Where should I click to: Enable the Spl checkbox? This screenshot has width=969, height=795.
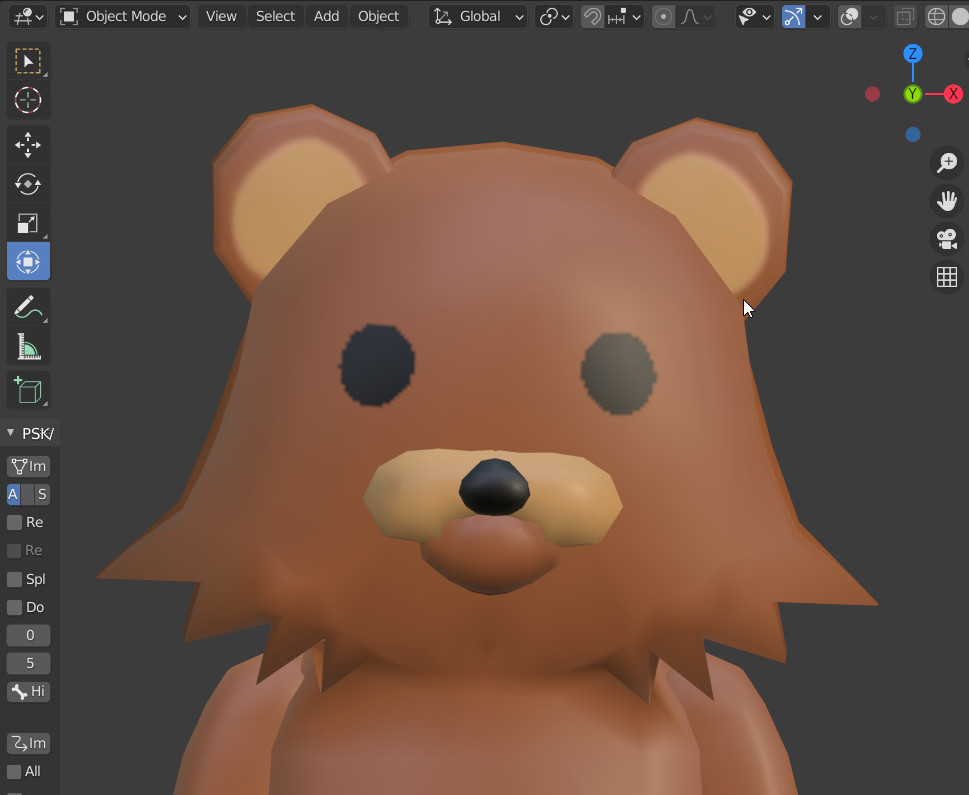[14, 579]
